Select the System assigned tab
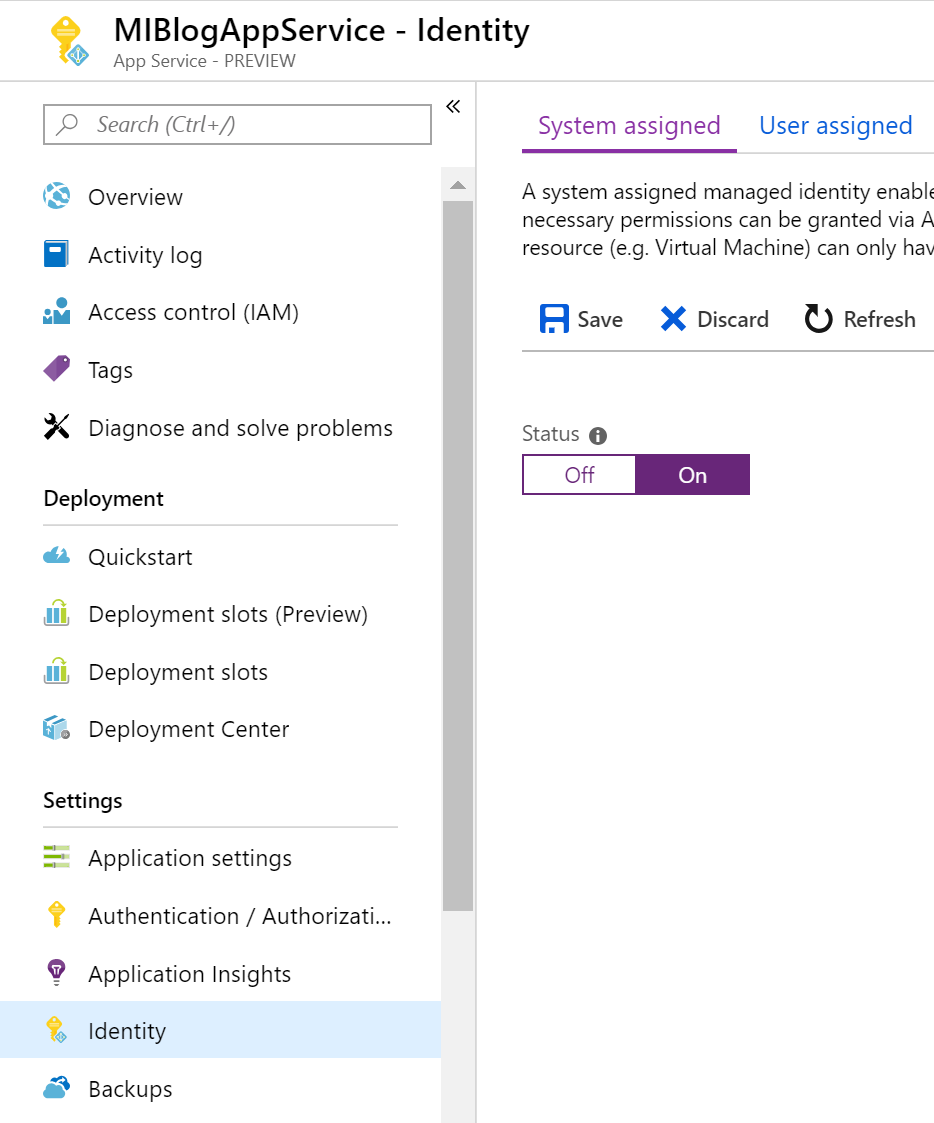This screenshot has width=934, height=1123. pyautogui.click(x=629, y=126)
